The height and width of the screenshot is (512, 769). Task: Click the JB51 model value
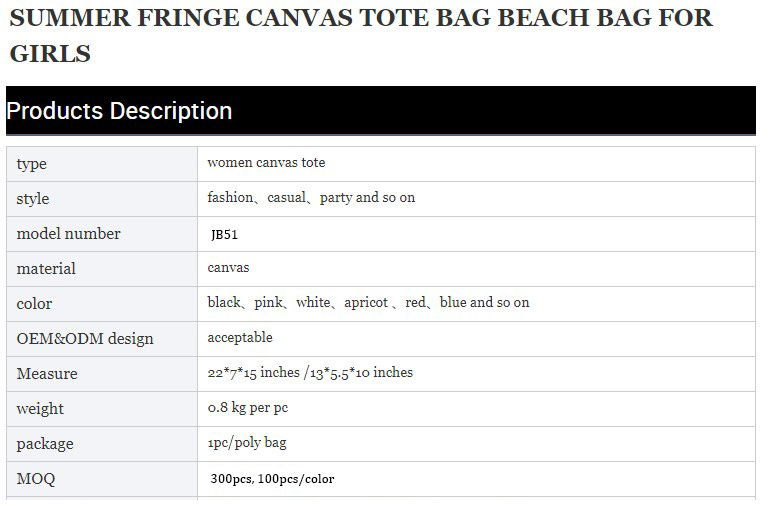[x=224, y=234]
